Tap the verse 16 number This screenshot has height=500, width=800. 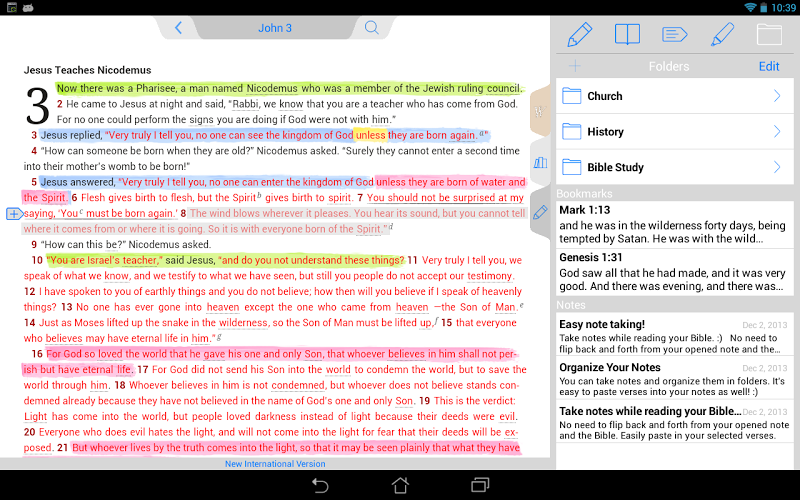tap(37, 354)
